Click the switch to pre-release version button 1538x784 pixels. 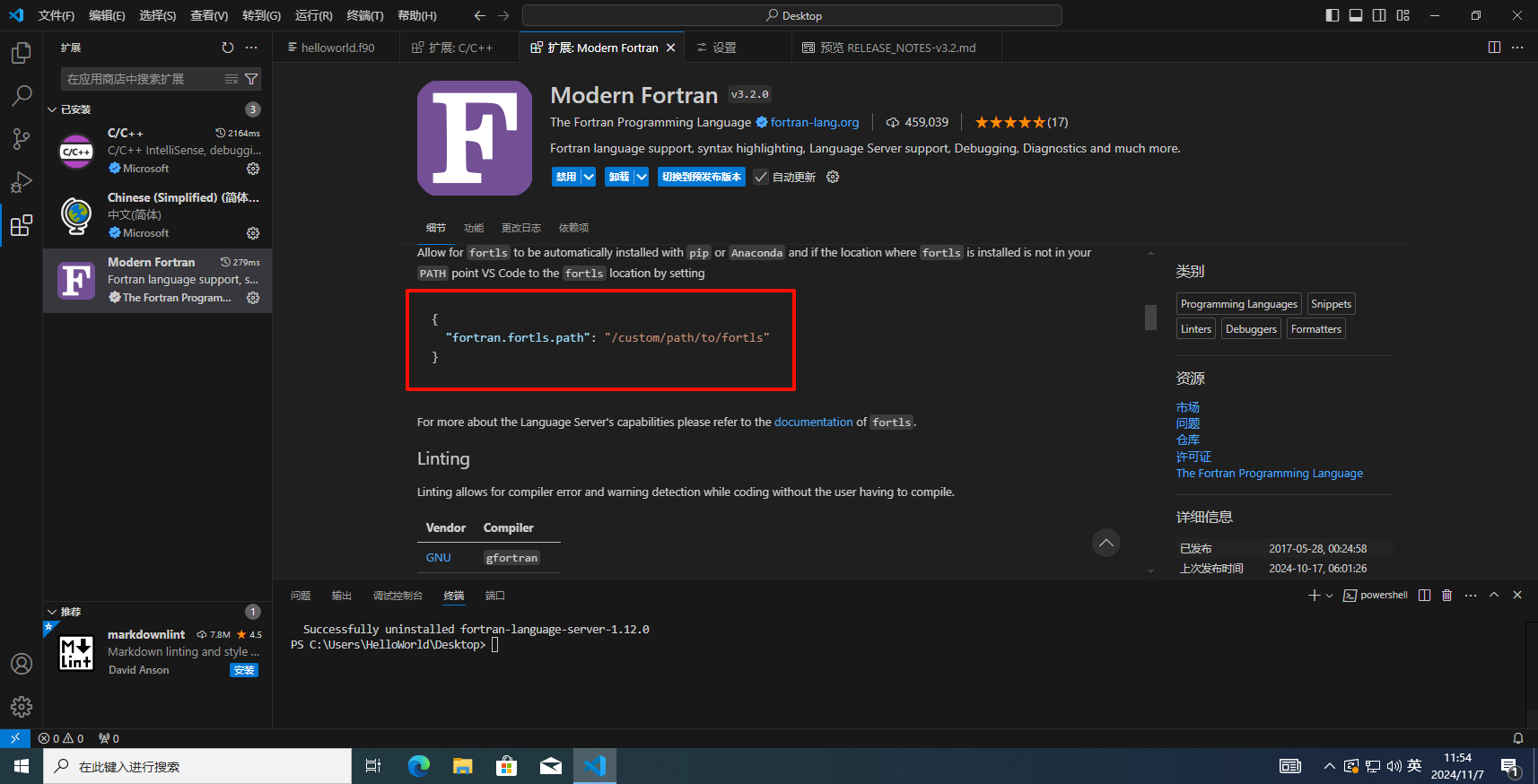[x=701, y=178]
